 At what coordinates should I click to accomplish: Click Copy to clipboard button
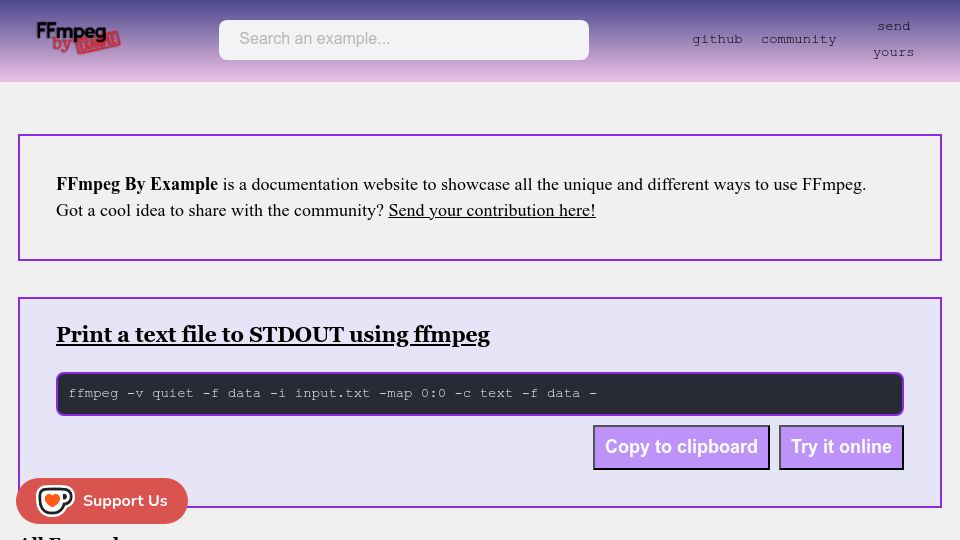pos(681,447)
